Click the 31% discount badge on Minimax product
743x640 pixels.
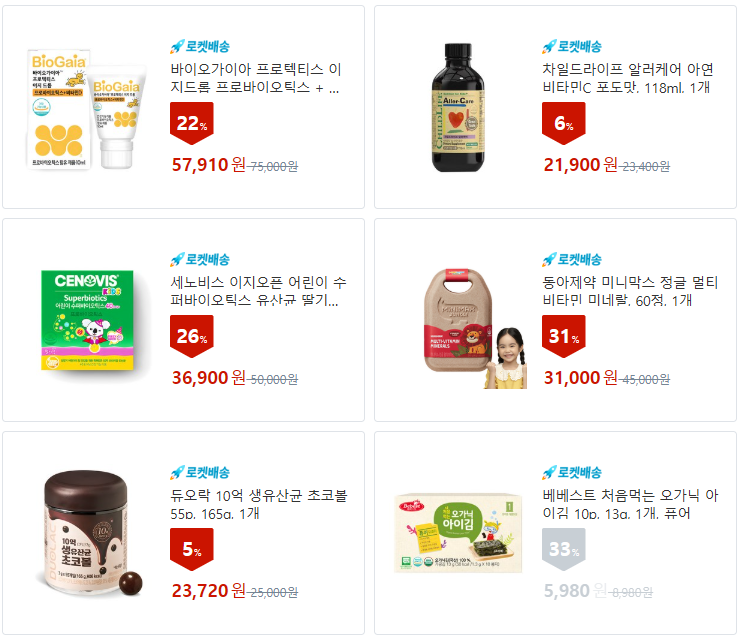click(563, 336)
